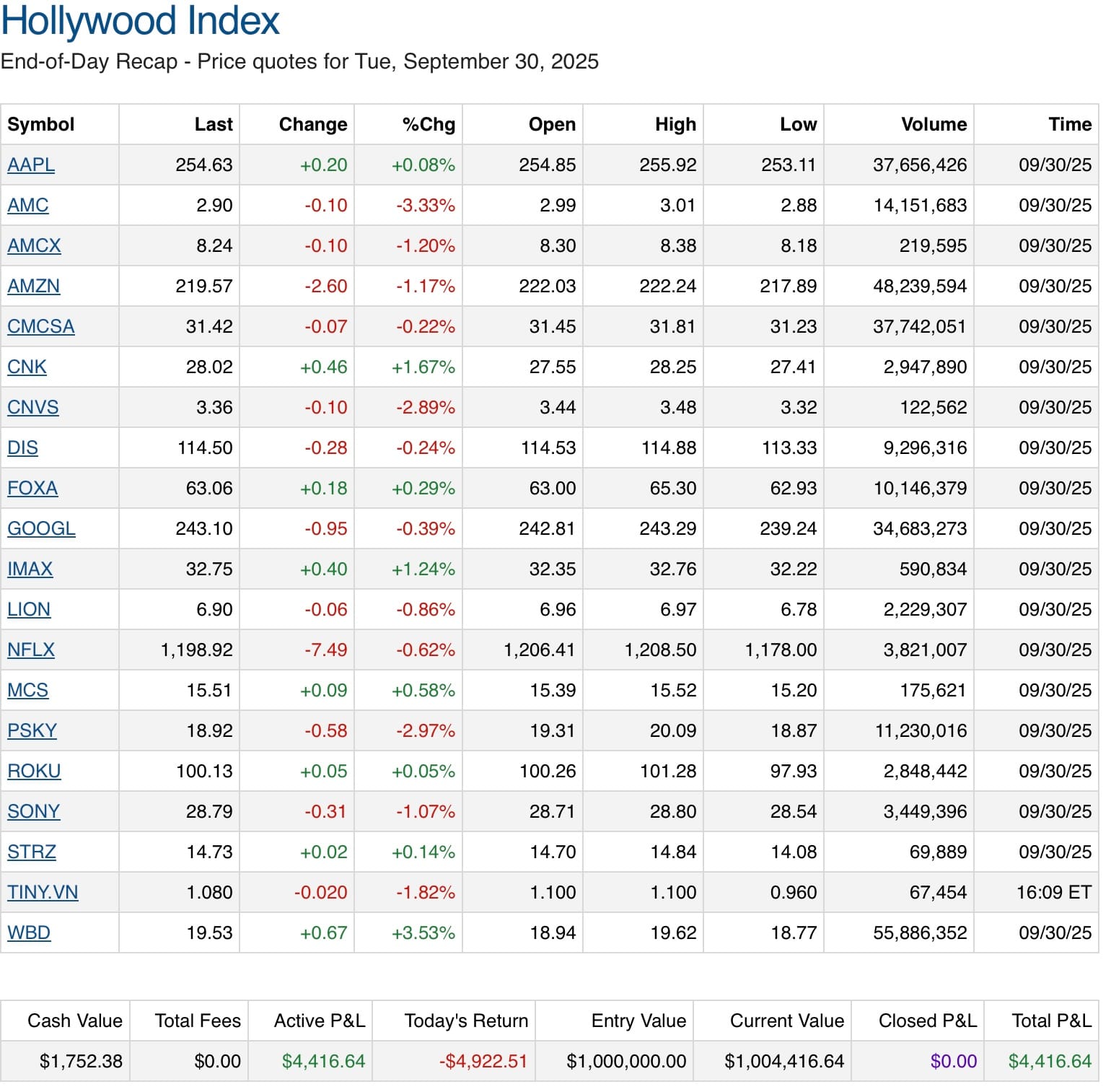The image size is (1111, 1092).
Task: Open the CMCSA ticker link
Action: 41,327
